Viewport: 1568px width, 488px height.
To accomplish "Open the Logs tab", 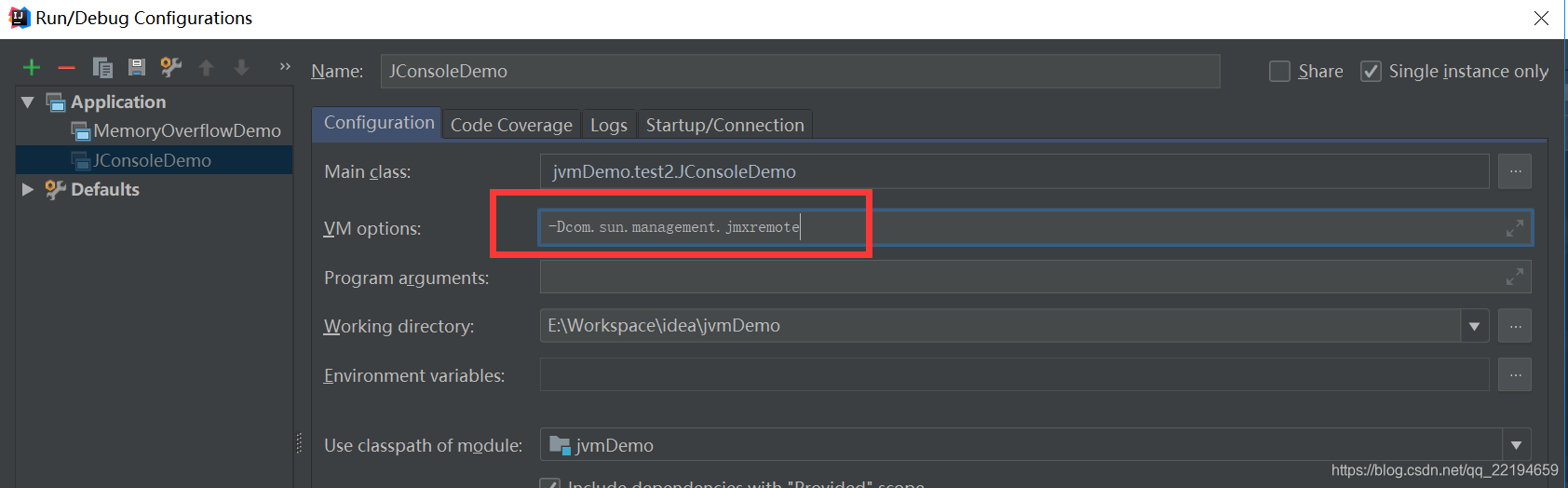I will 609,125.
